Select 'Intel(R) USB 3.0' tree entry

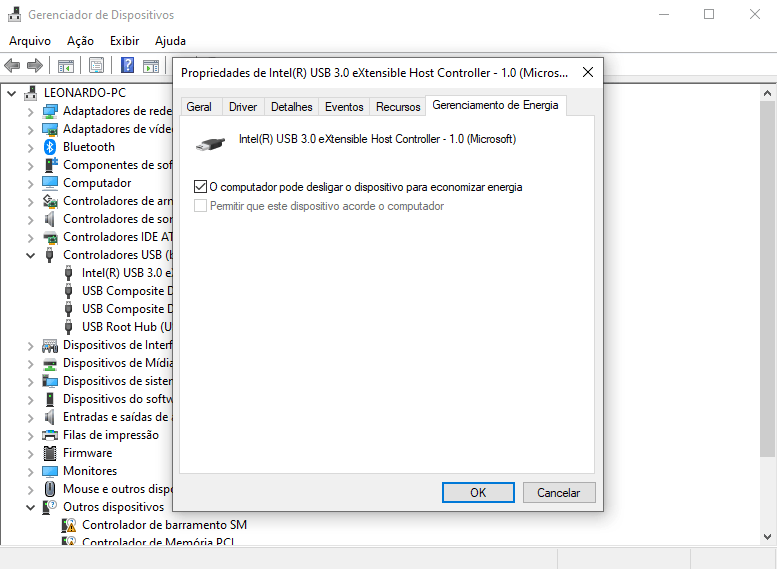[127, 273]
